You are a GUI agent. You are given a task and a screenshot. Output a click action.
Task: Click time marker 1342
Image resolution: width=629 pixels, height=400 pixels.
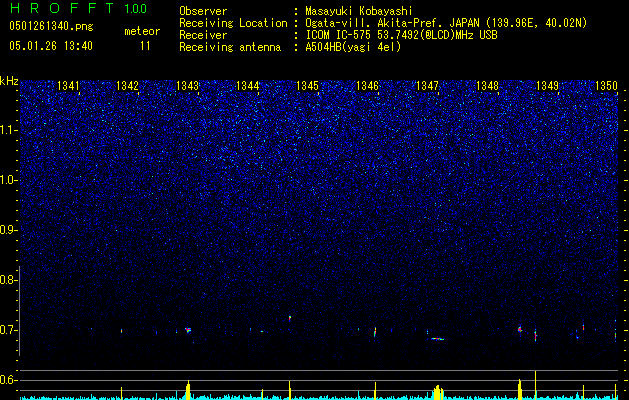(x=127, y=86)
